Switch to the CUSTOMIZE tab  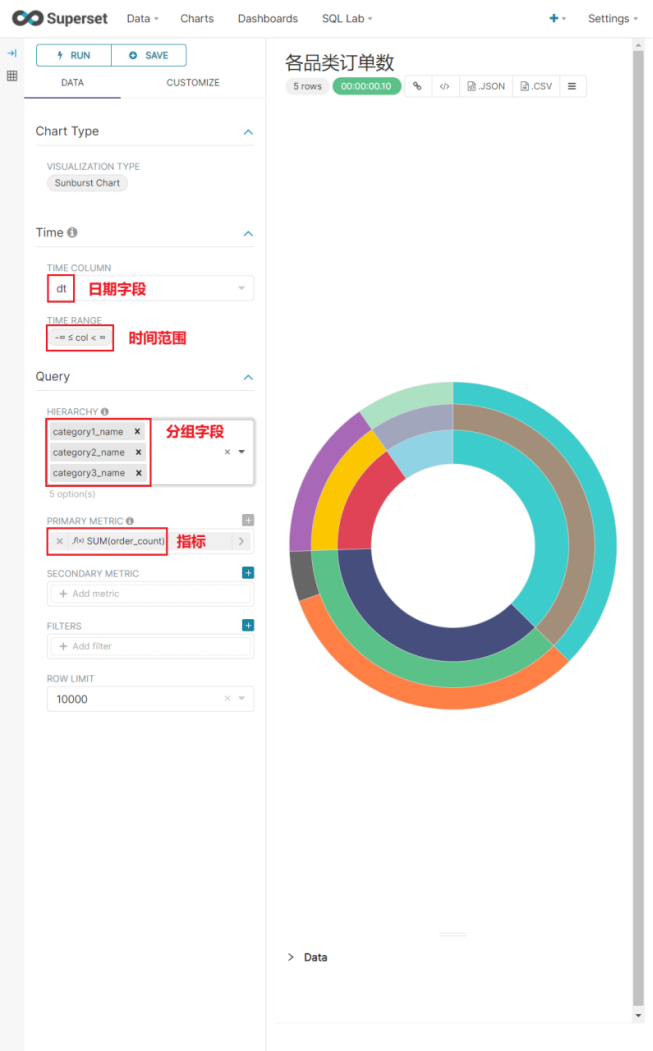[192, 82]
